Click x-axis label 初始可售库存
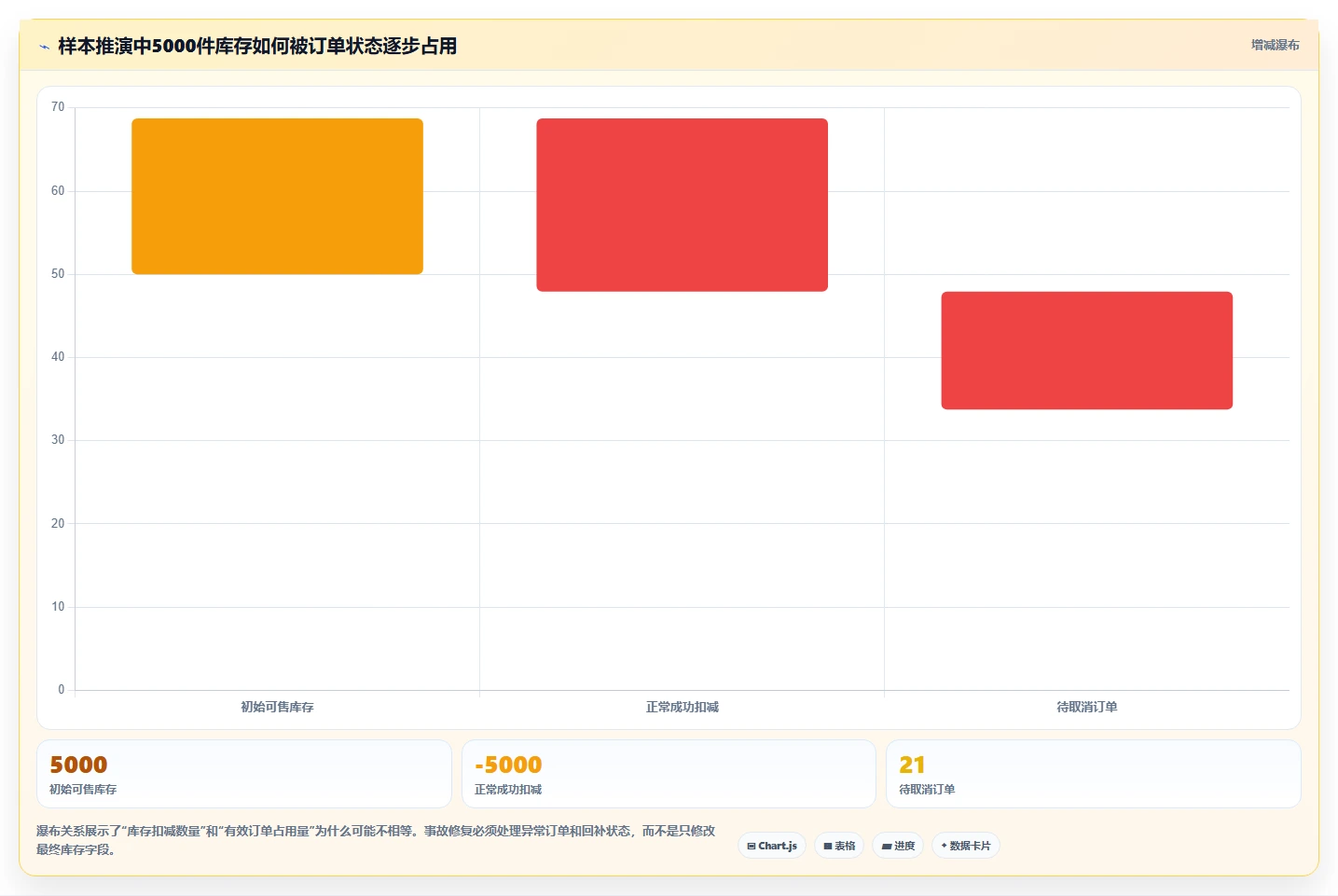Viewport: 1338px width, 896px height. click(x=277, y=707)
